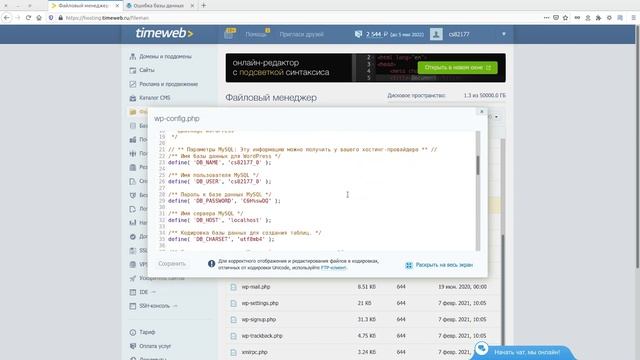The height and width of the screenshot is (360, 640).
Task: Click the Ускоритель сайтов rocket icon
Action: coord(133,278)
